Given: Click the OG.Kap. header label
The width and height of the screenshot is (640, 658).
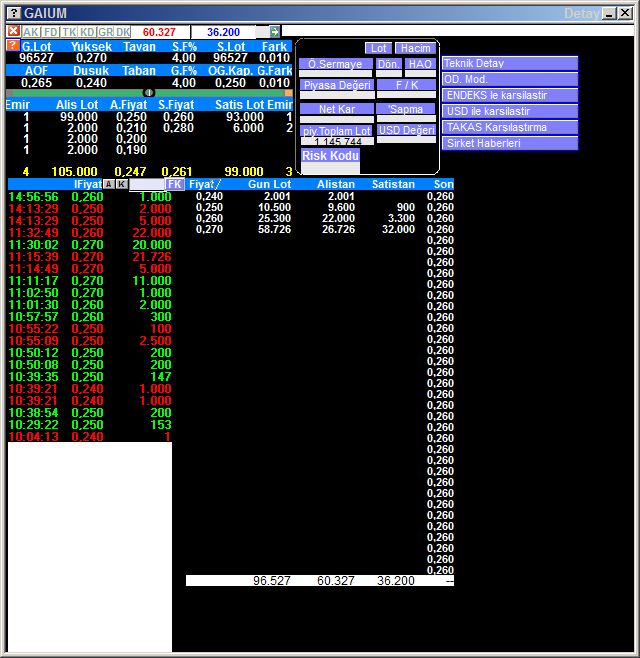Looking at the screenshot, I should (230, 70).
